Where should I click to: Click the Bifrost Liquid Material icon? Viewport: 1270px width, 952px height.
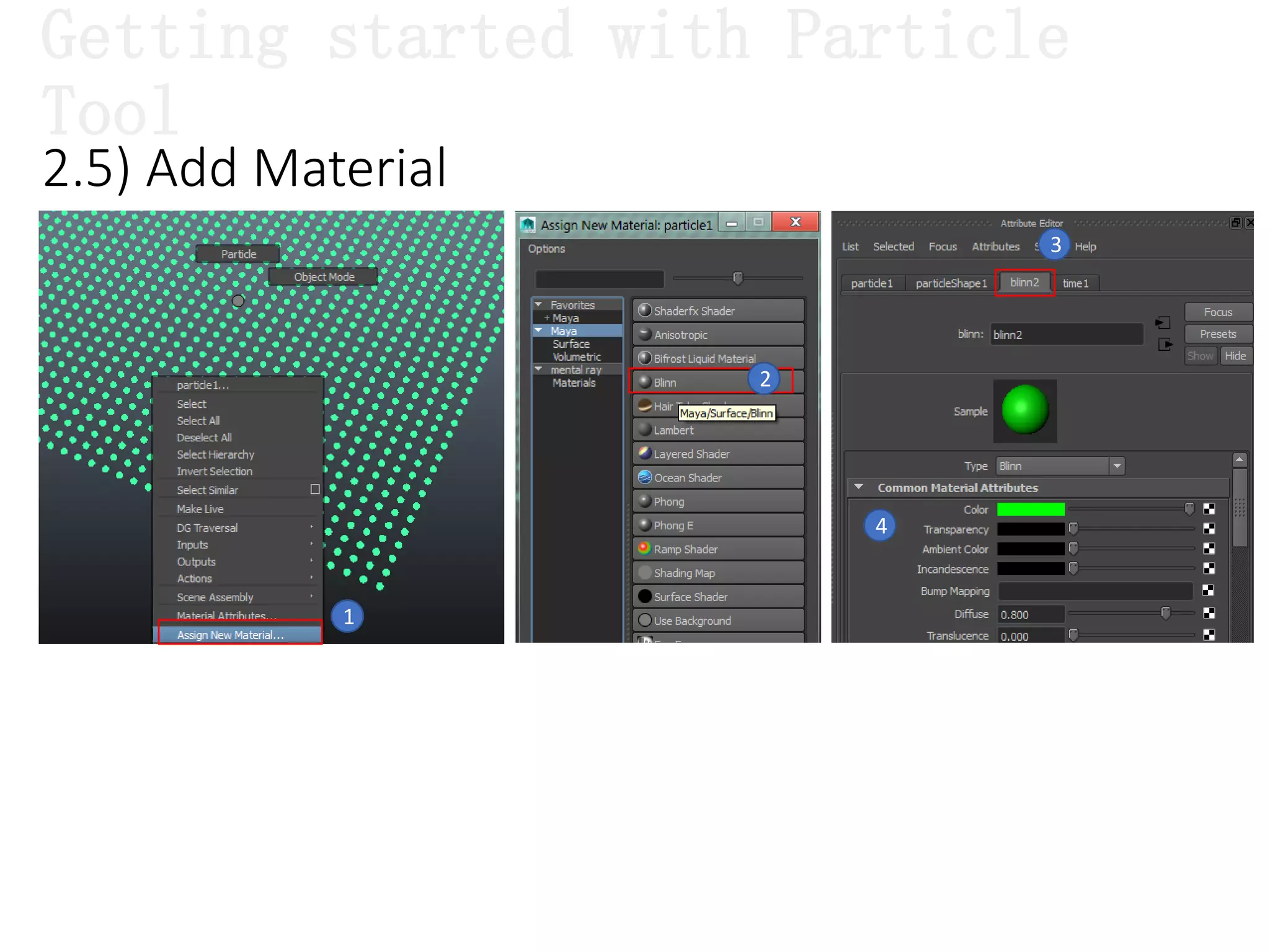(x=644, y=358)
